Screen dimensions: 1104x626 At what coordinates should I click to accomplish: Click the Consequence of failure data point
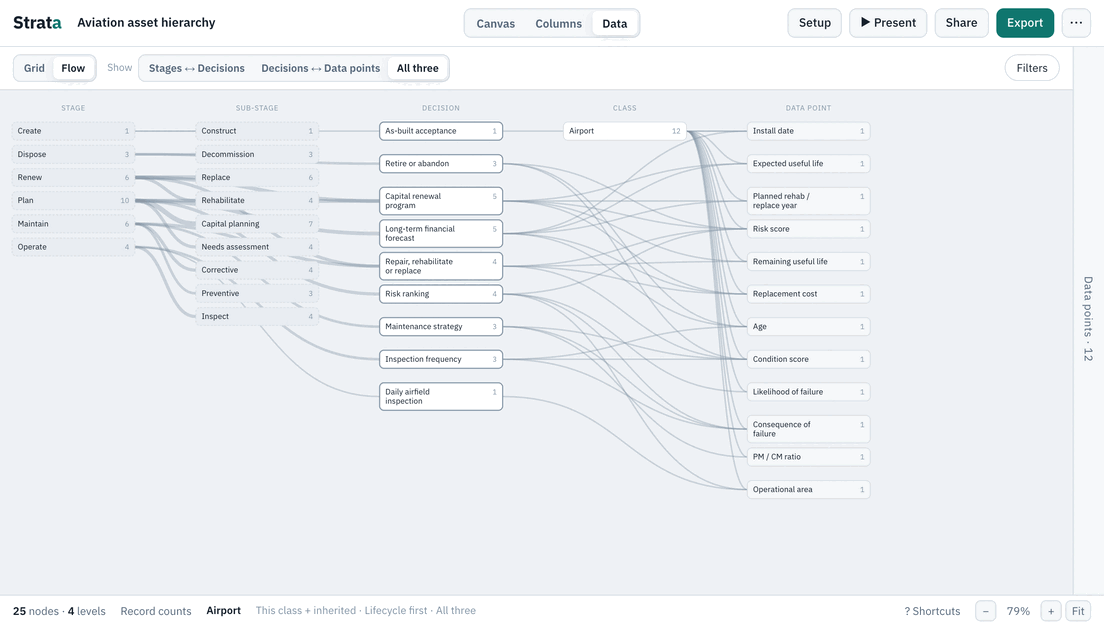tap(808, 429)
